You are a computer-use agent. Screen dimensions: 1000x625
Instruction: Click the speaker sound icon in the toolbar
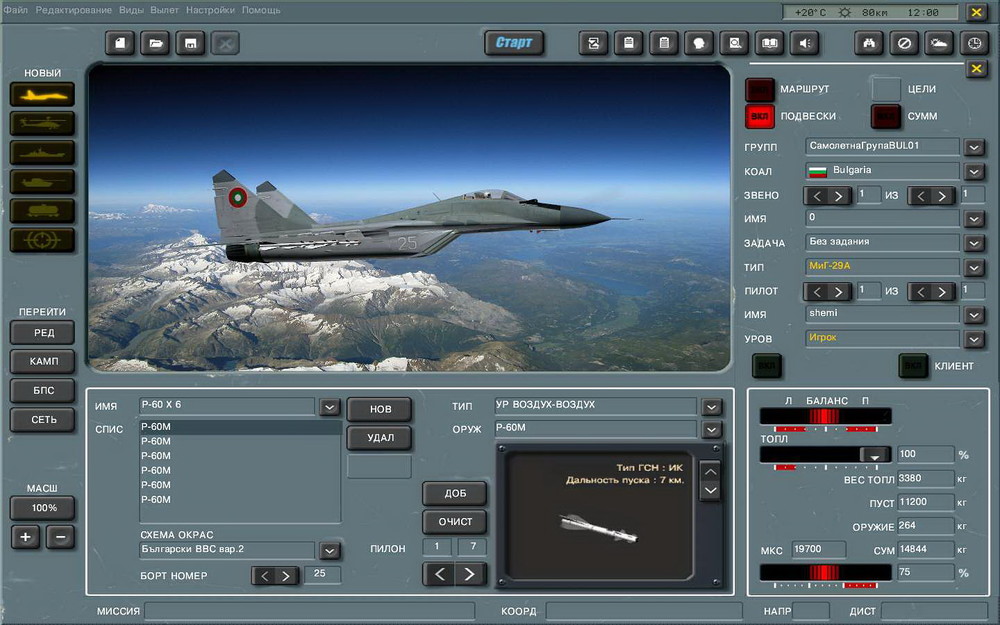[x=804, y=43]
